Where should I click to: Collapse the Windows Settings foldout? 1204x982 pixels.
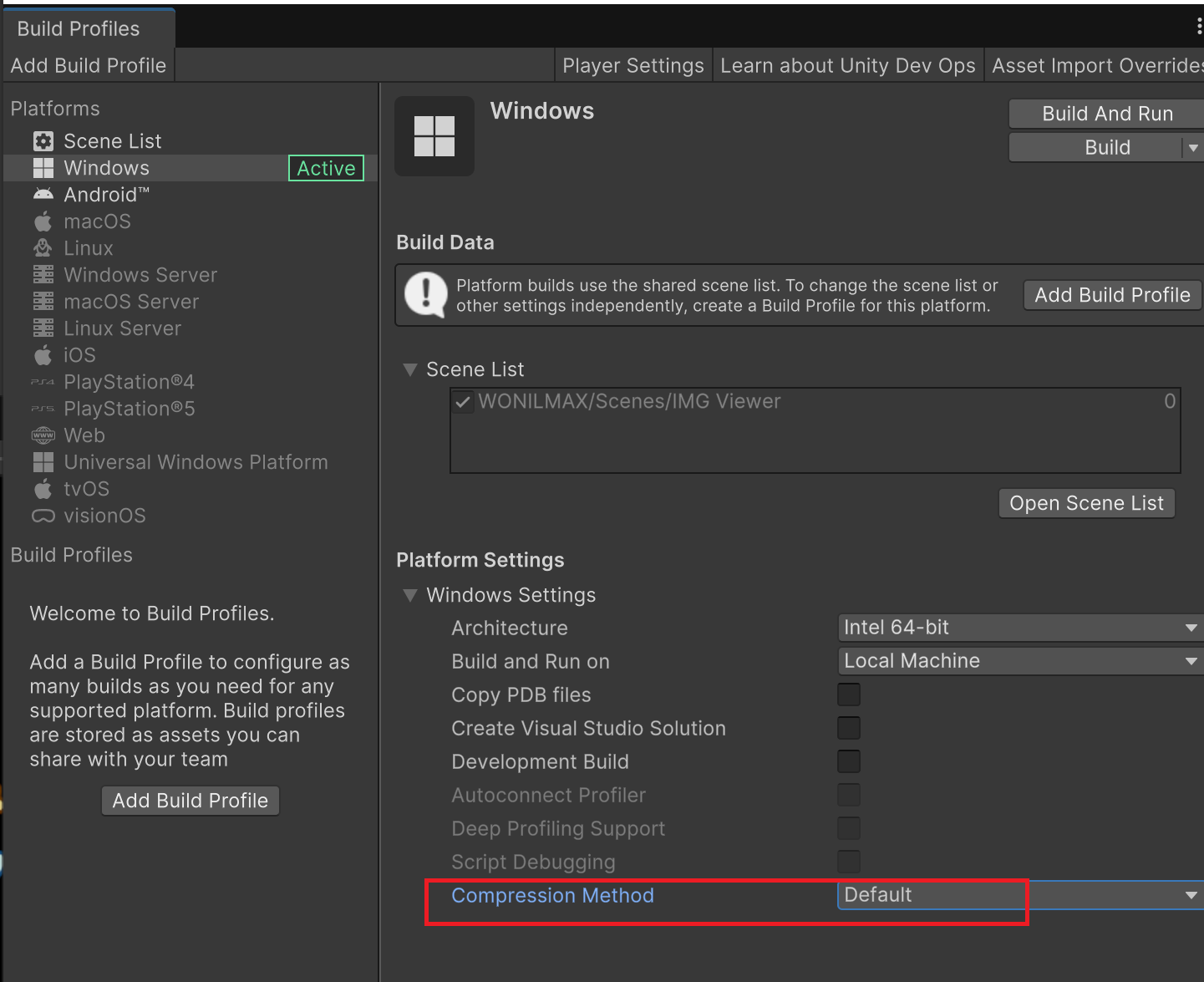pos(410,595)
